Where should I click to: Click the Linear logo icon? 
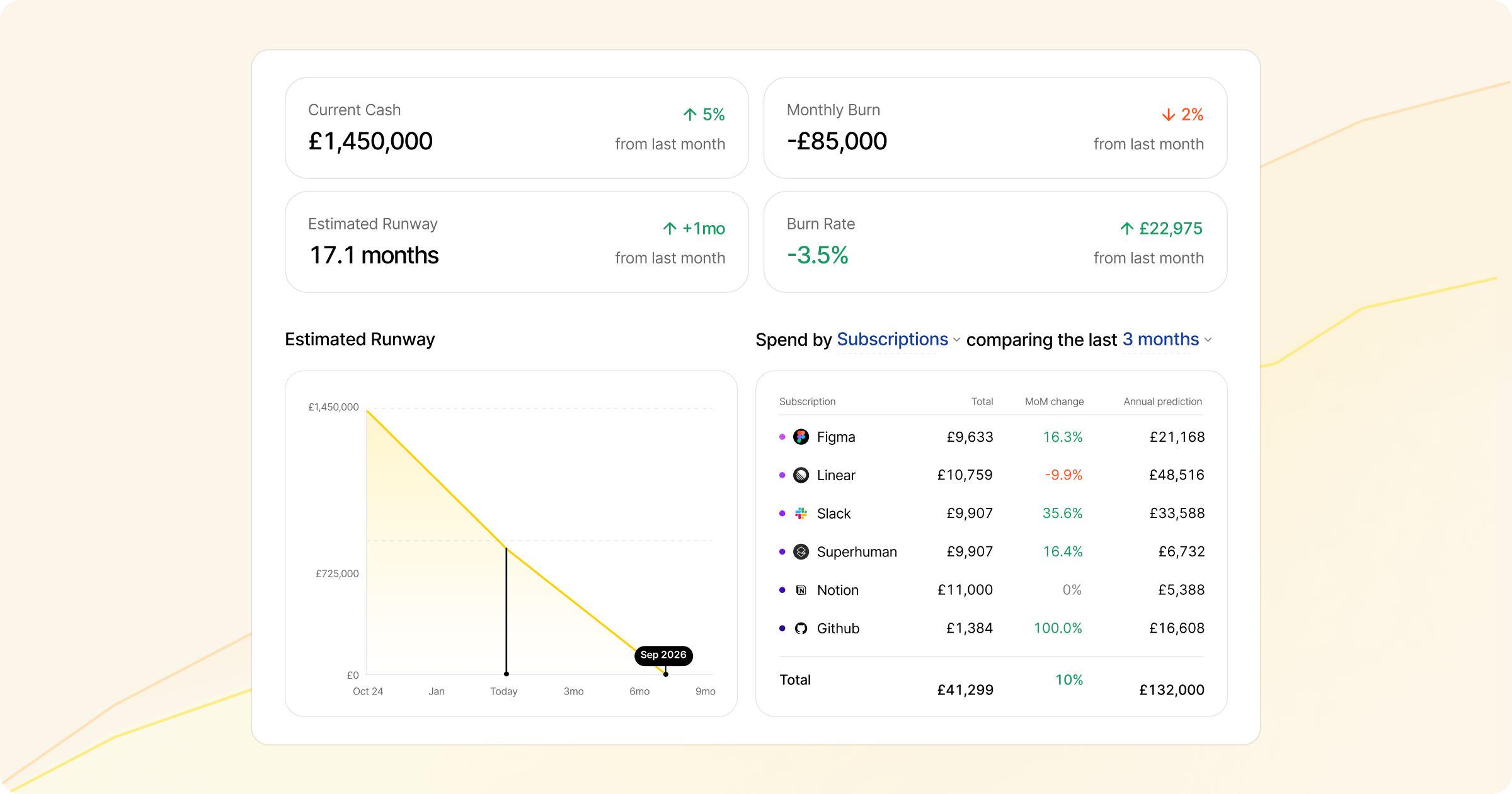coord(801,475)
